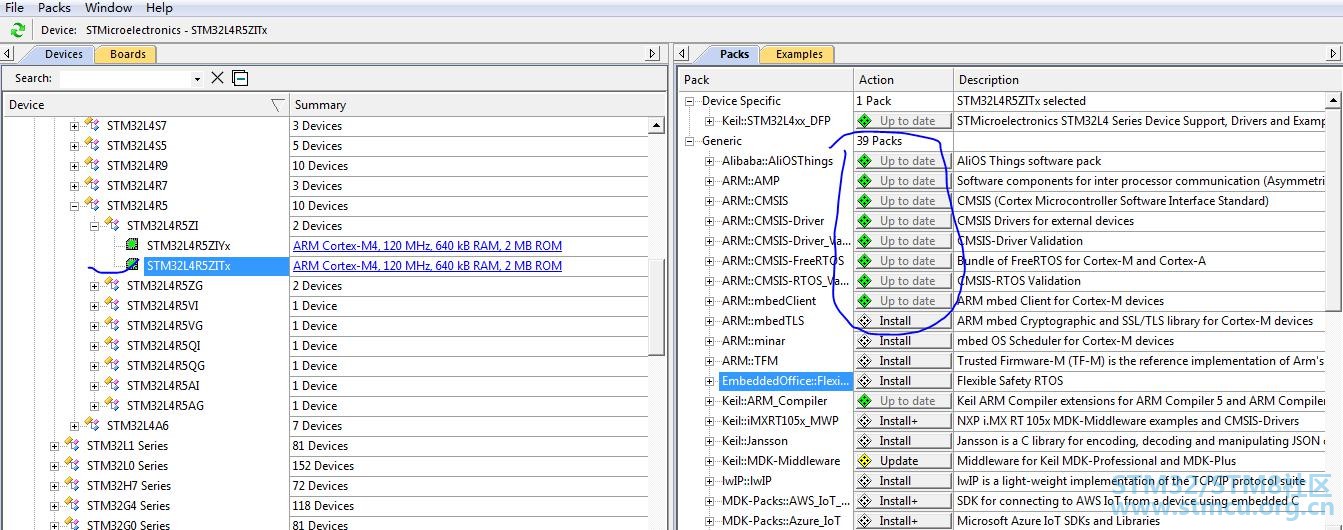Screen dimensions: 1343x530
Task: Click the STM32L4R5ZG sub-family icon
Action: [112, 285]
